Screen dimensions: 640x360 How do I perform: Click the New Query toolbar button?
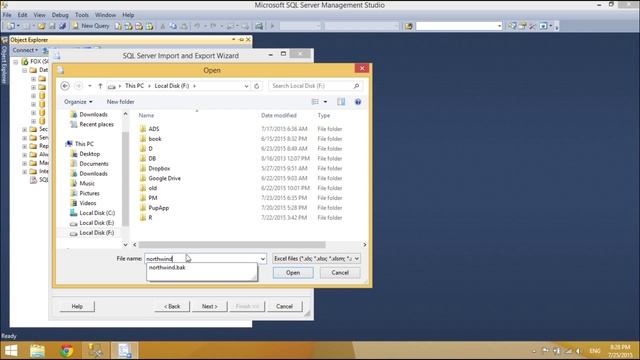pos(91,26)
